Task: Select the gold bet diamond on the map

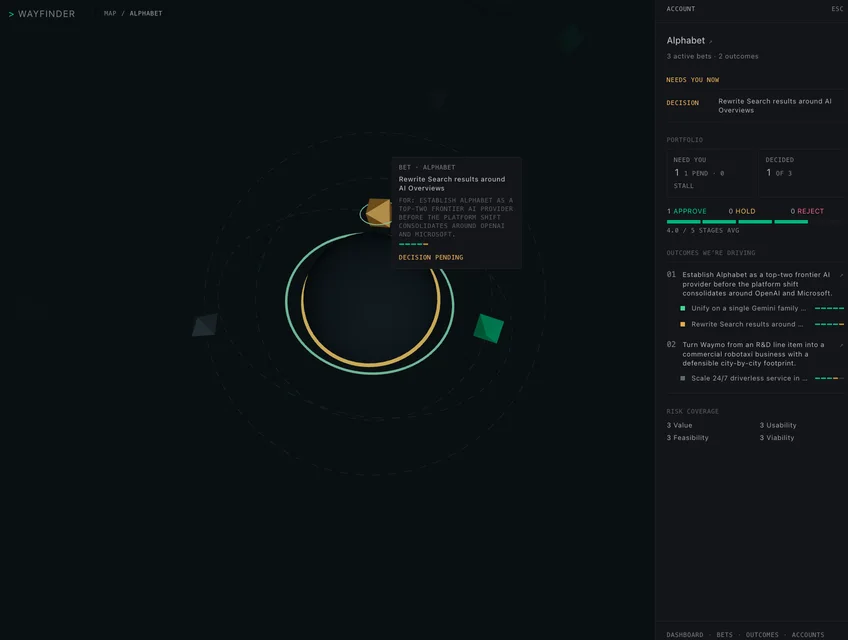Action: coord(379,212)
